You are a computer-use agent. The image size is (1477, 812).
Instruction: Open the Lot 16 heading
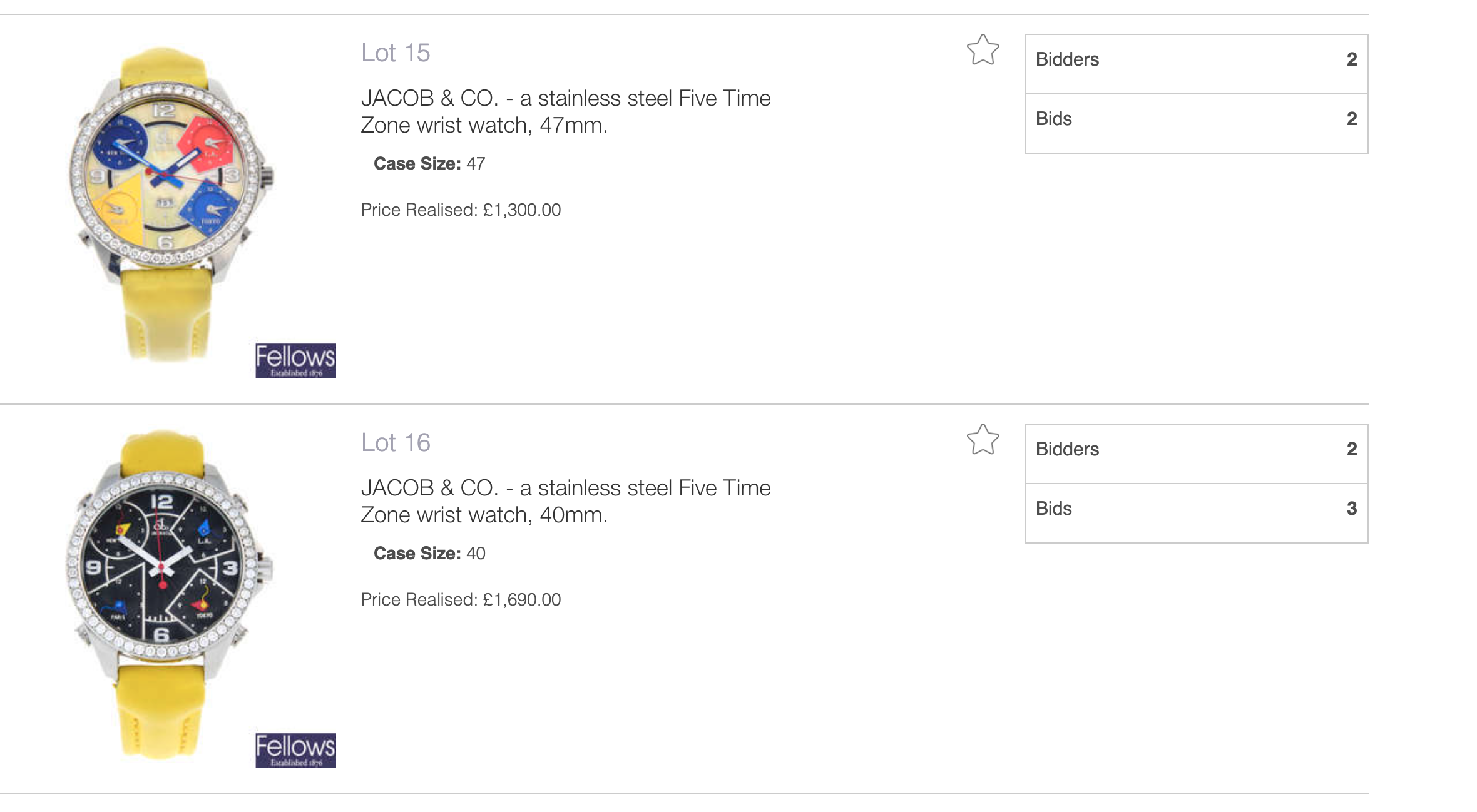pyautogui.click(x=396, y=443)
